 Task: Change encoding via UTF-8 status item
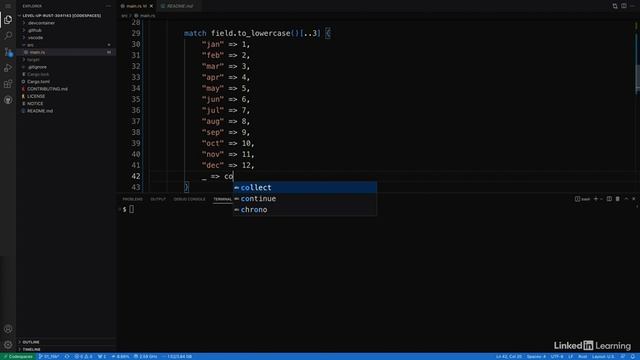pyautogui.click(x=557, y=357)
